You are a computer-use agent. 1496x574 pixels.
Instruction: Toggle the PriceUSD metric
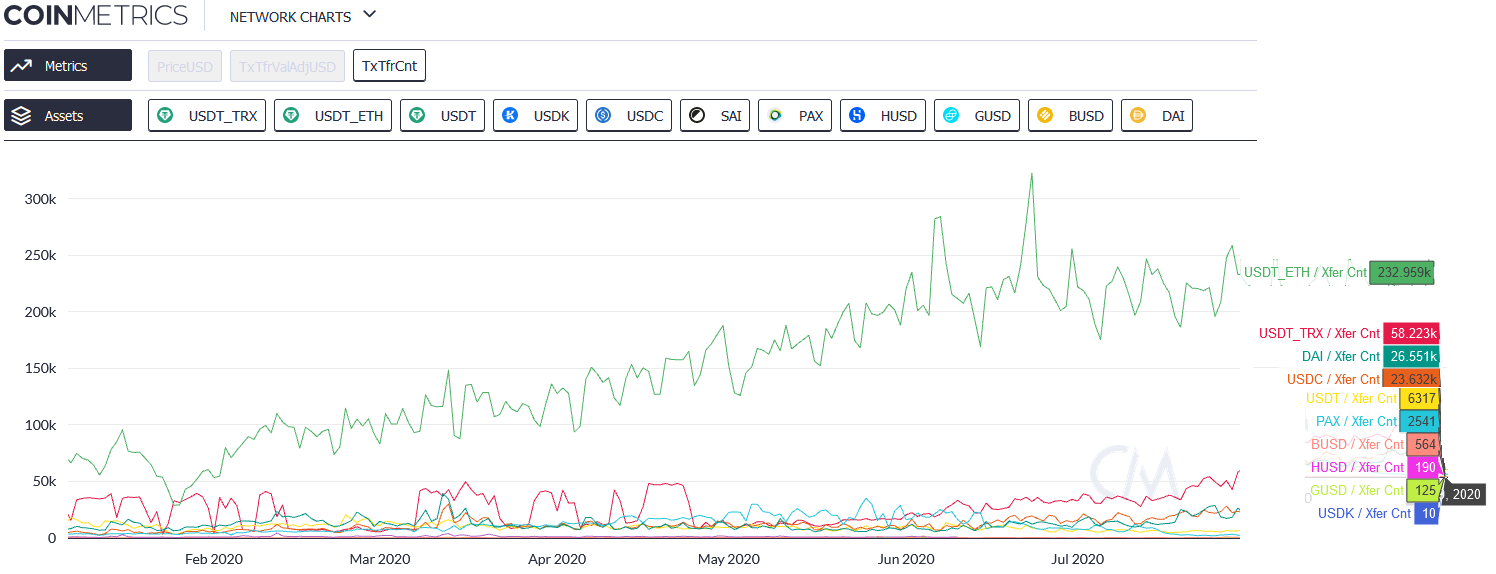[x=185, y=66]
